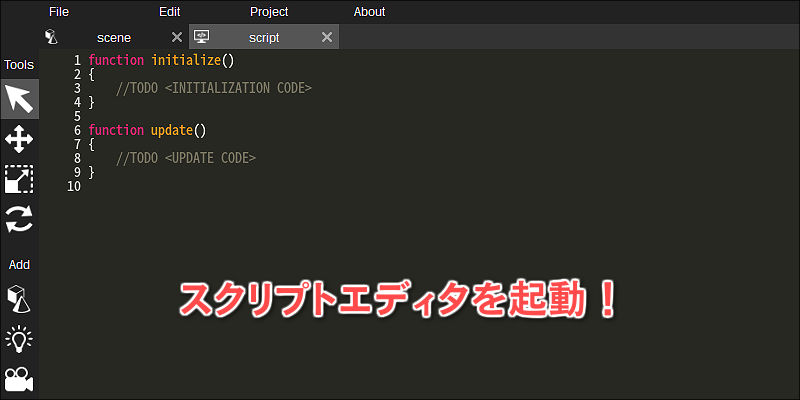Viewport: 800px width, 400px height.
Task: Open the Edit menu
Action: click(x=169, y=12)
